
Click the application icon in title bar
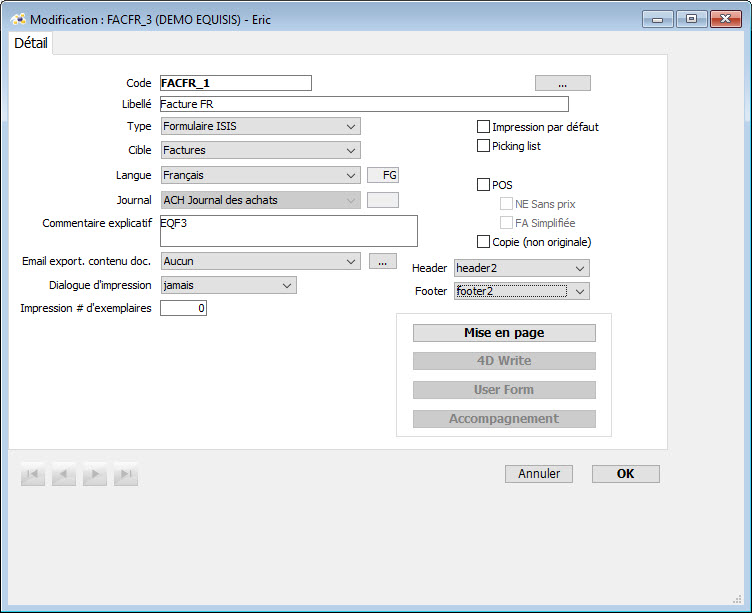(17, 19)
